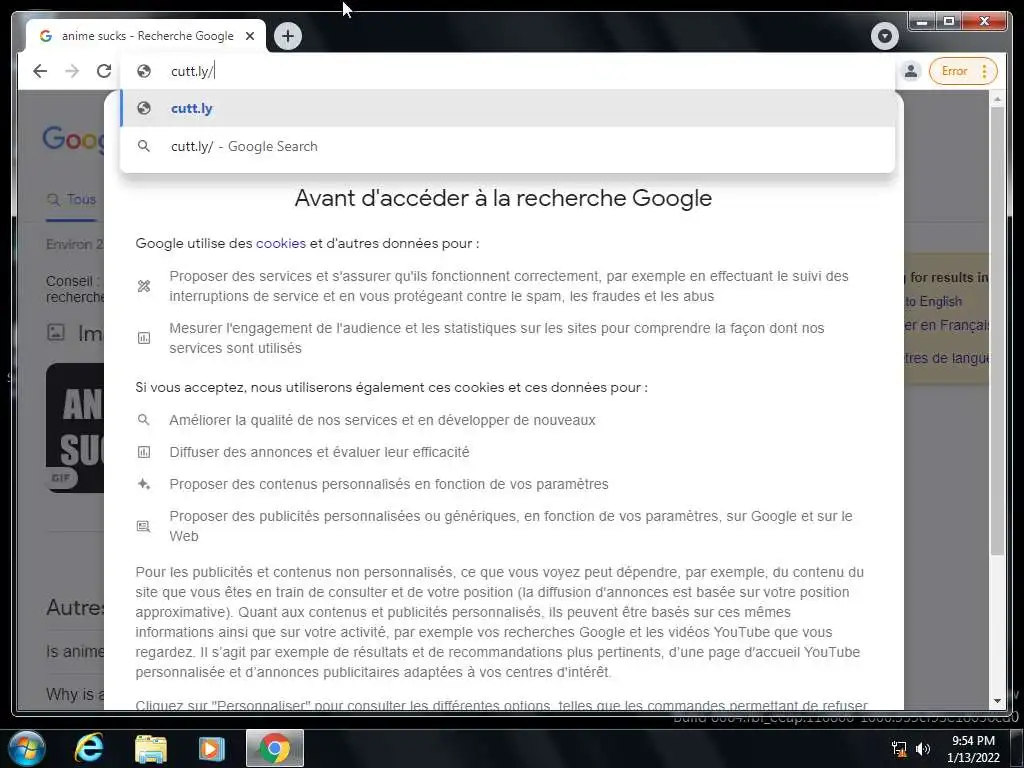Click the magnifier icon in the search suggestion
Screen dimensions: 1024x768
[x=144, y=146]
